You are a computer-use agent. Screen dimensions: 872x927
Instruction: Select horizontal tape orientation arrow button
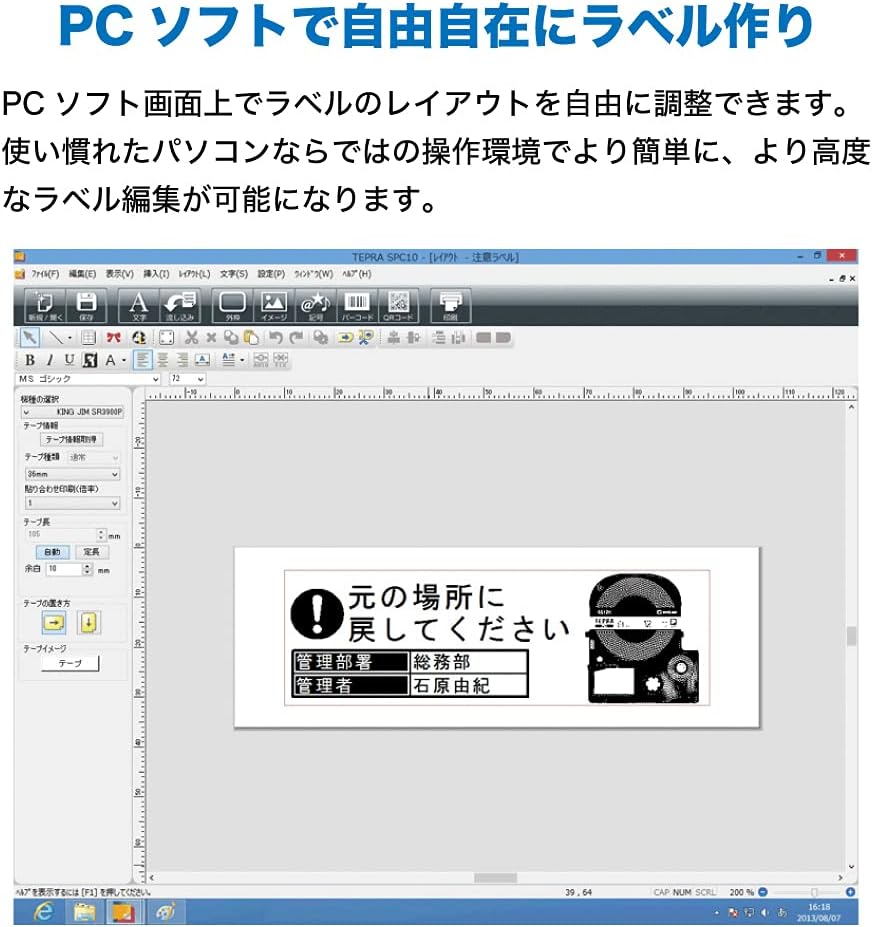(53, 622)
